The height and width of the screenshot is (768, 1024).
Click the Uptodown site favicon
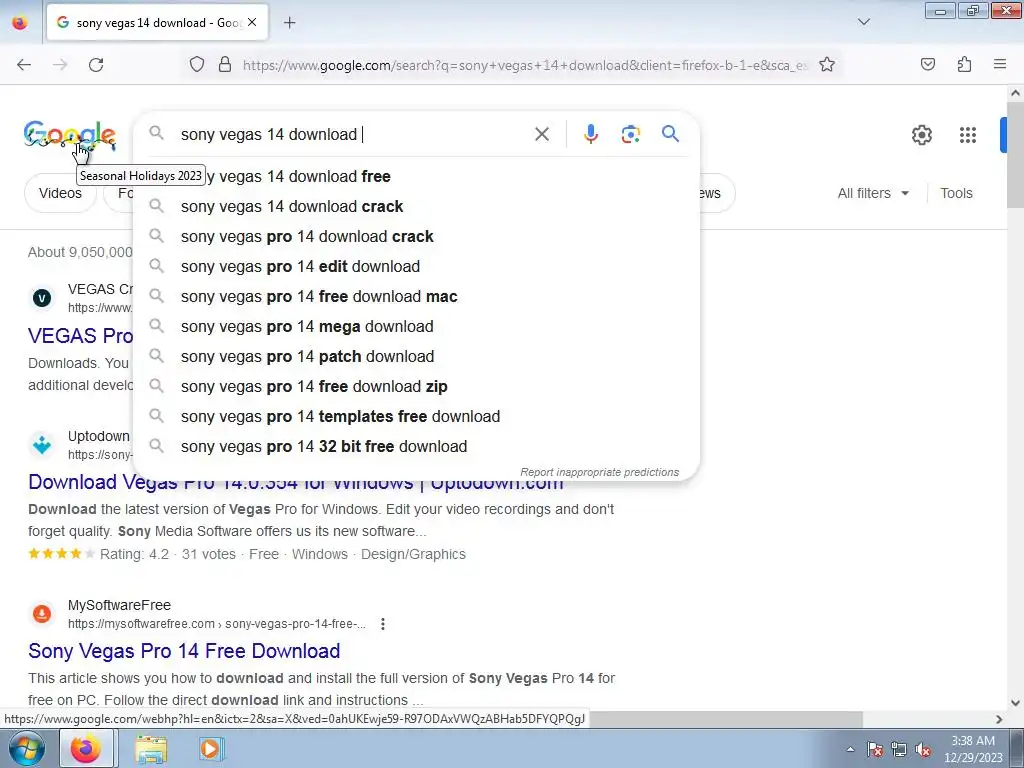(42, 445)
